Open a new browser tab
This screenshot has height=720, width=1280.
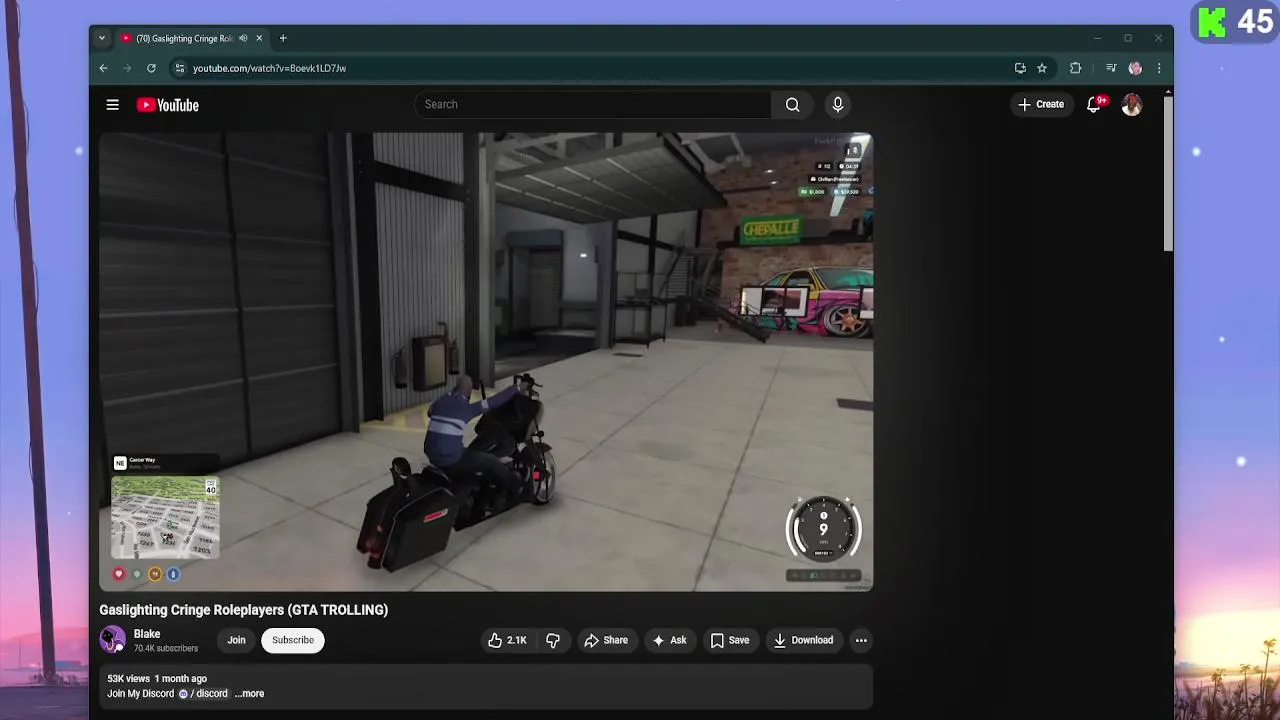tap(283, 38)
